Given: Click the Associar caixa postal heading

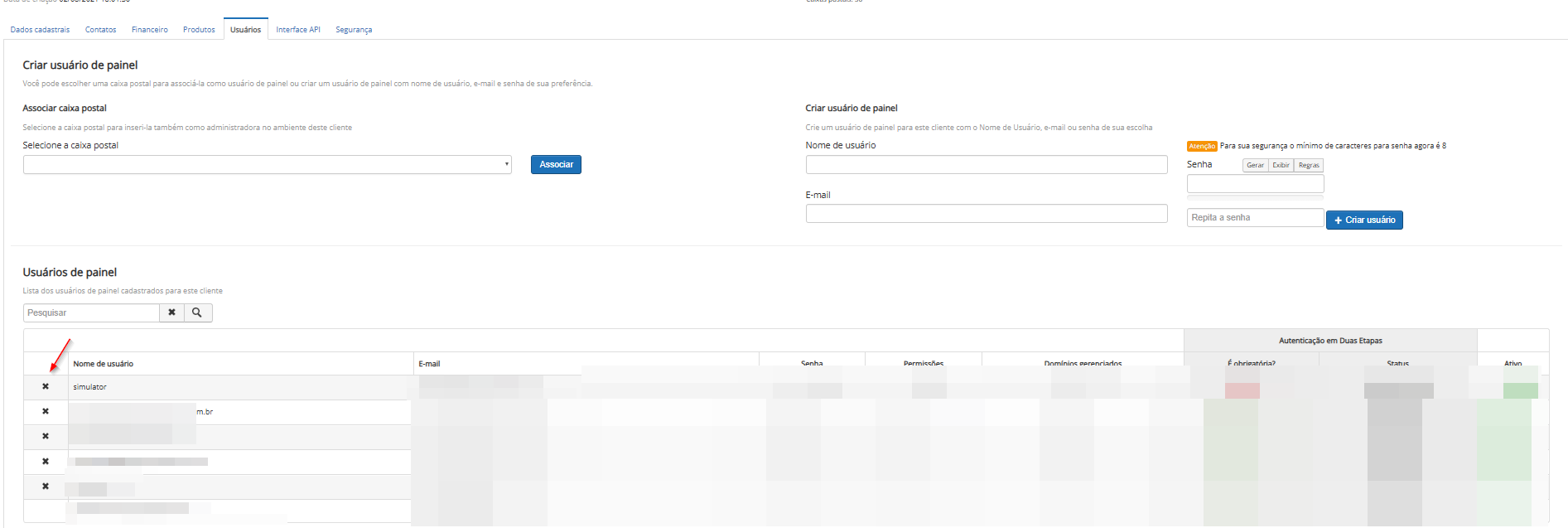Looking at the screenshot, I should click(65, 108).
